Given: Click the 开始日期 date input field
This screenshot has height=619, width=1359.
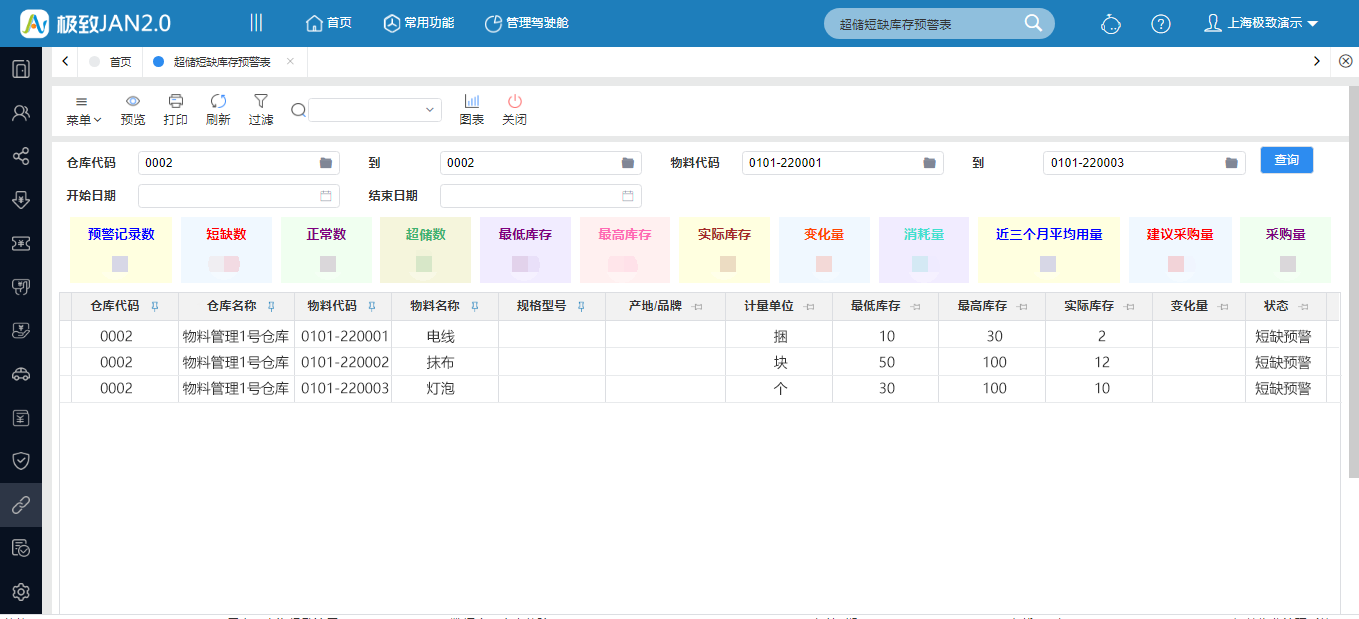Looking at the screenshot, I should [x=238, y=196].
